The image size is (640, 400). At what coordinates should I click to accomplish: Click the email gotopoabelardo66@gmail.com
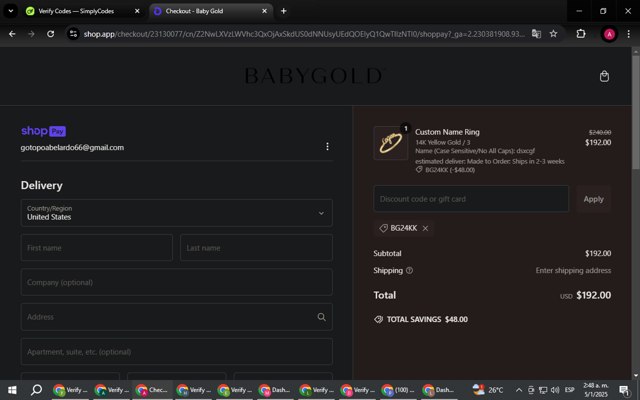click(x=72, y=147)
